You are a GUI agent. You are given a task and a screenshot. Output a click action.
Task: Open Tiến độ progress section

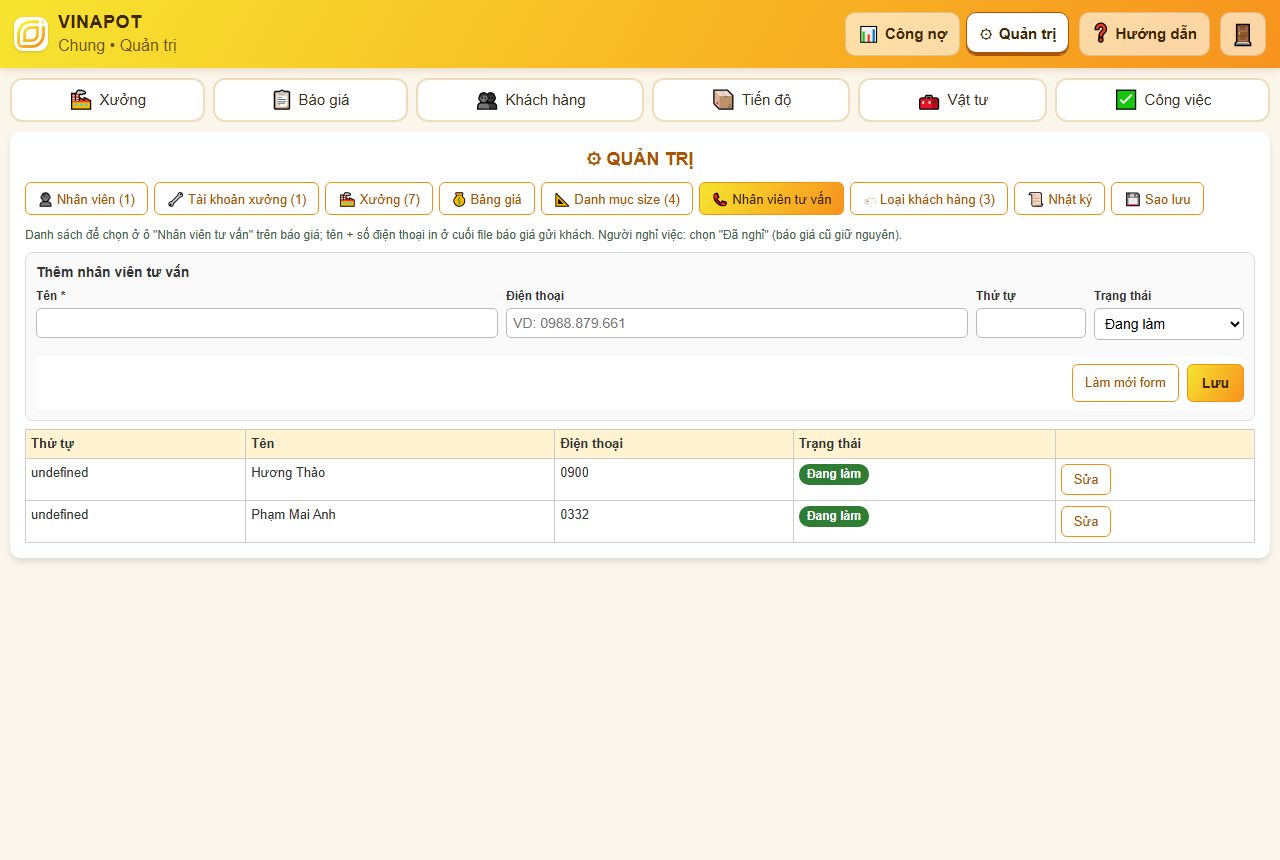(x=751, y=100)
